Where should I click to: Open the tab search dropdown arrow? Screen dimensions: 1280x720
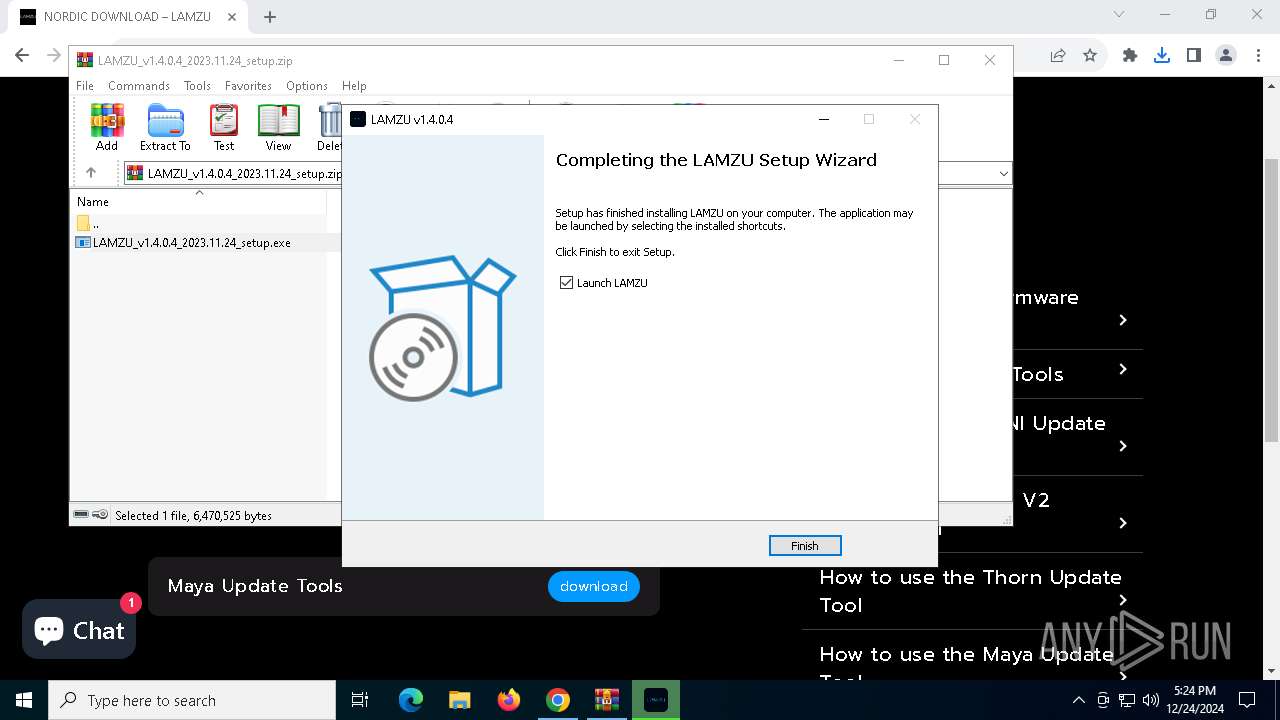[1119, 15]
